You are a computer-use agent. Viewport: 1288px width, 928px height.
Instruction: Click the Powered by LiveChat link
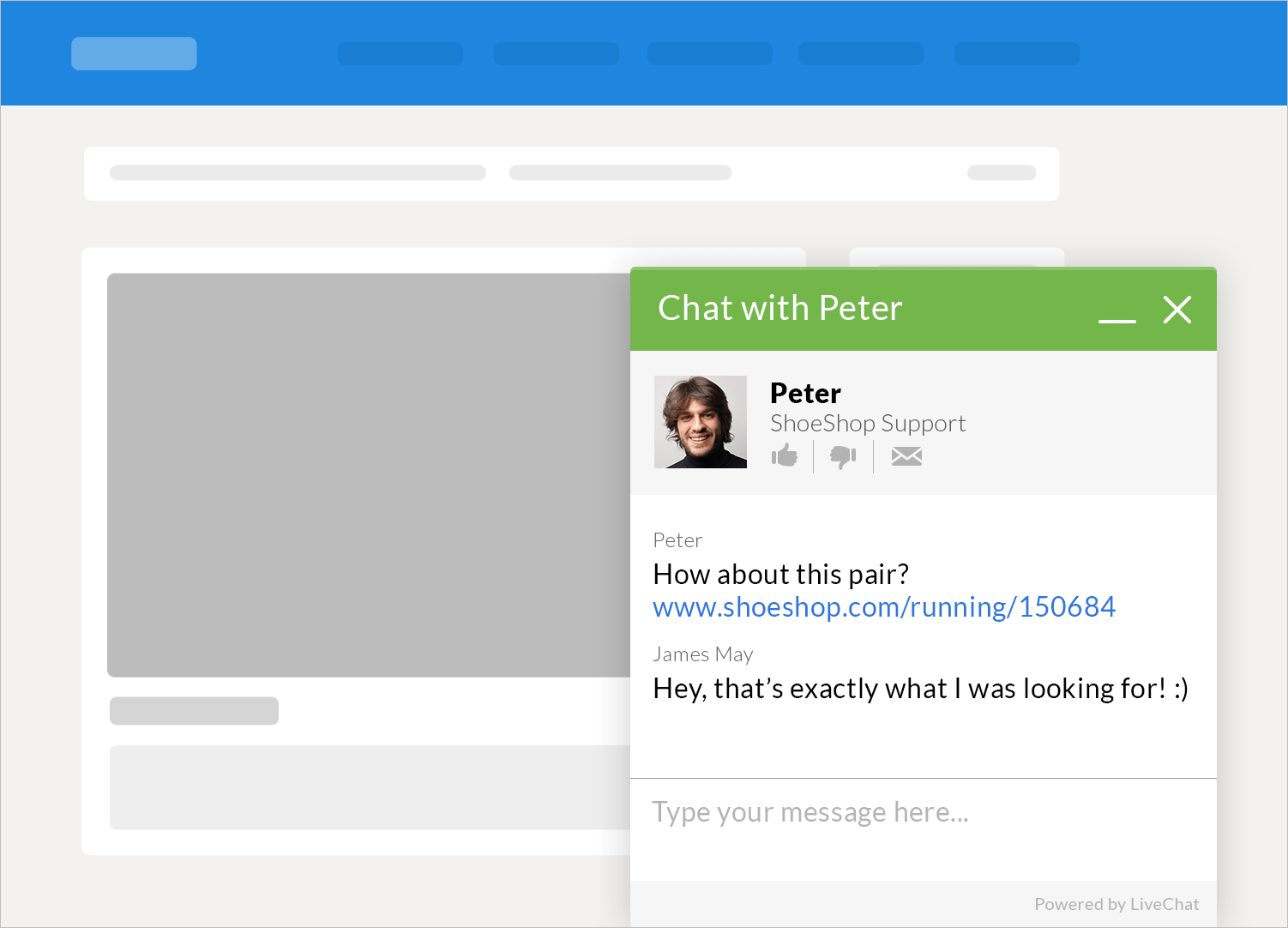1116,903
